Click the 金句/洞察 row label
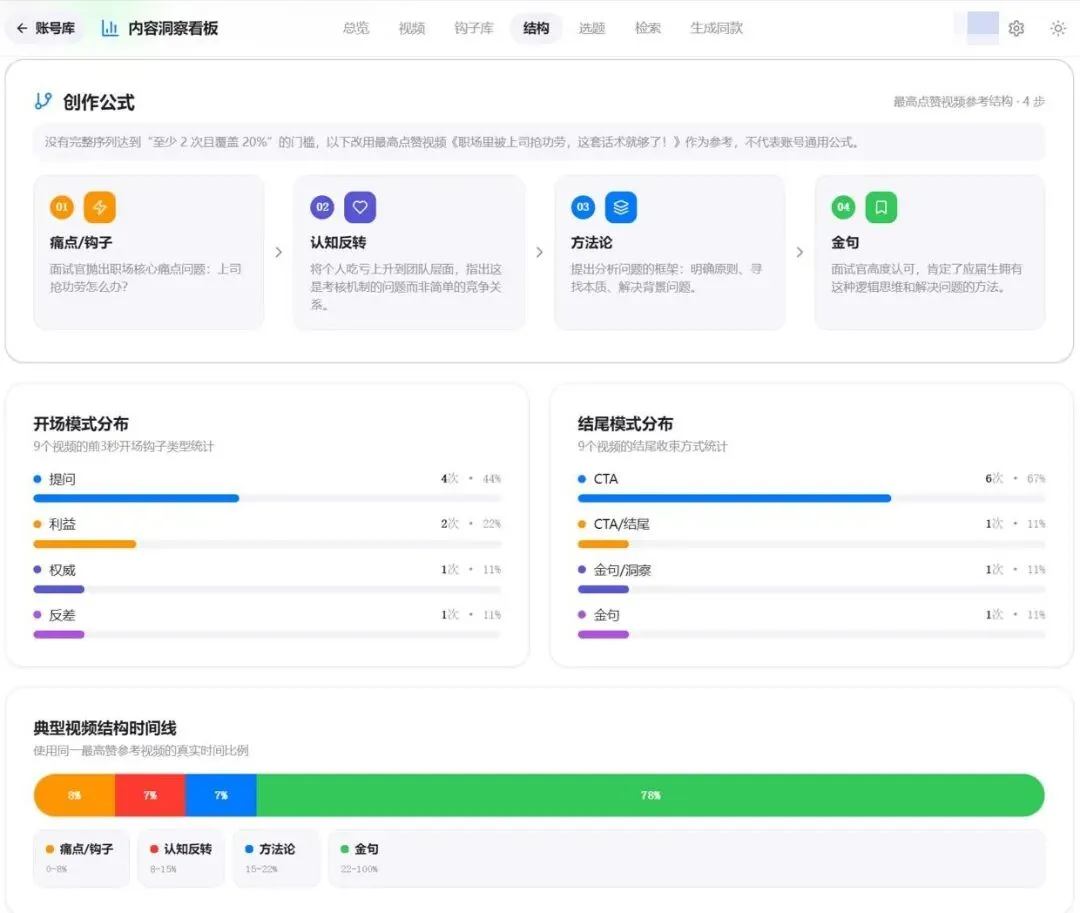 coord(622,570)
